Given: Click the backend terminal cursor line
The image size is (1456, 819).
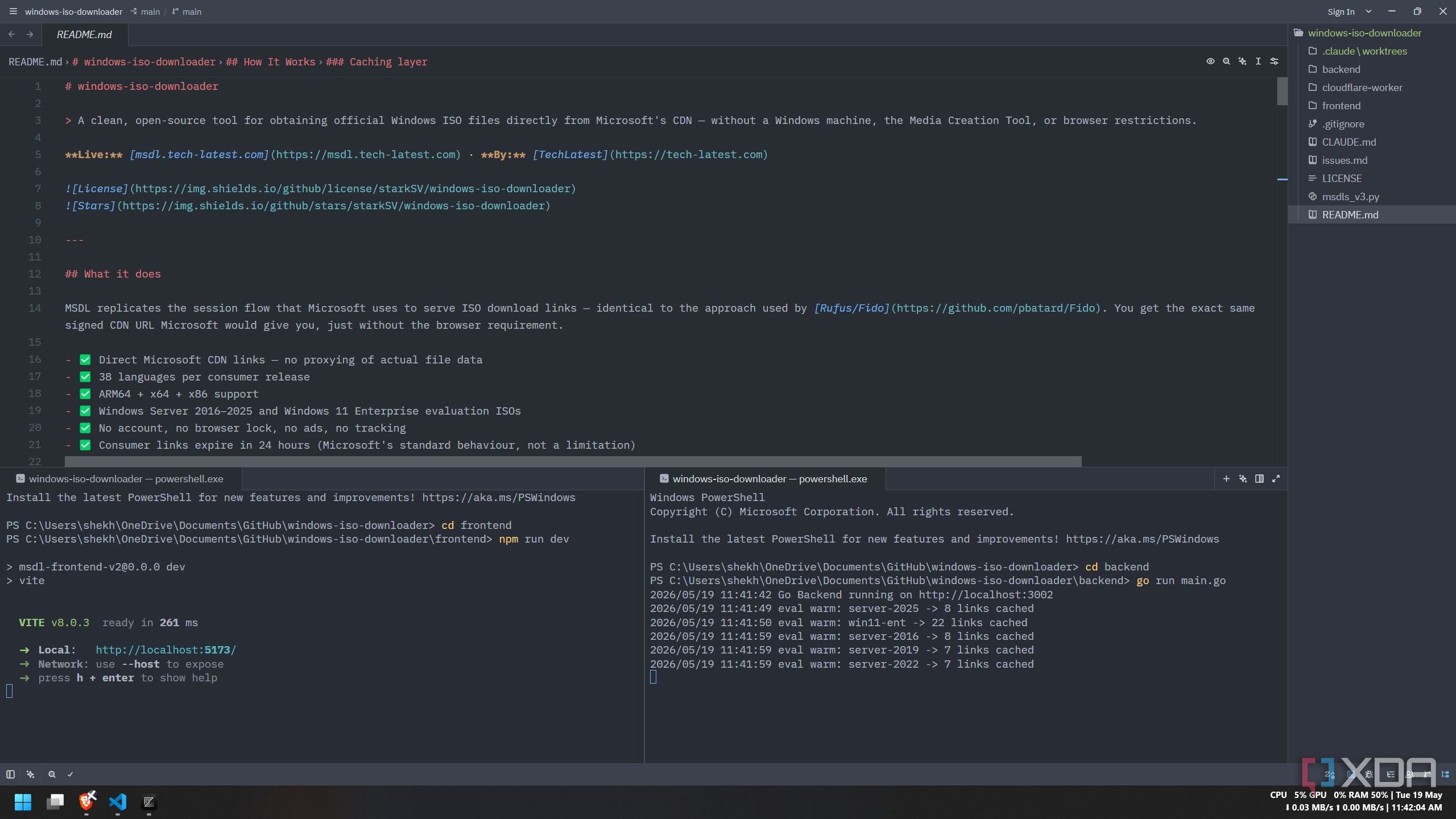Looking at the screenshot, I should click(653, 677).
